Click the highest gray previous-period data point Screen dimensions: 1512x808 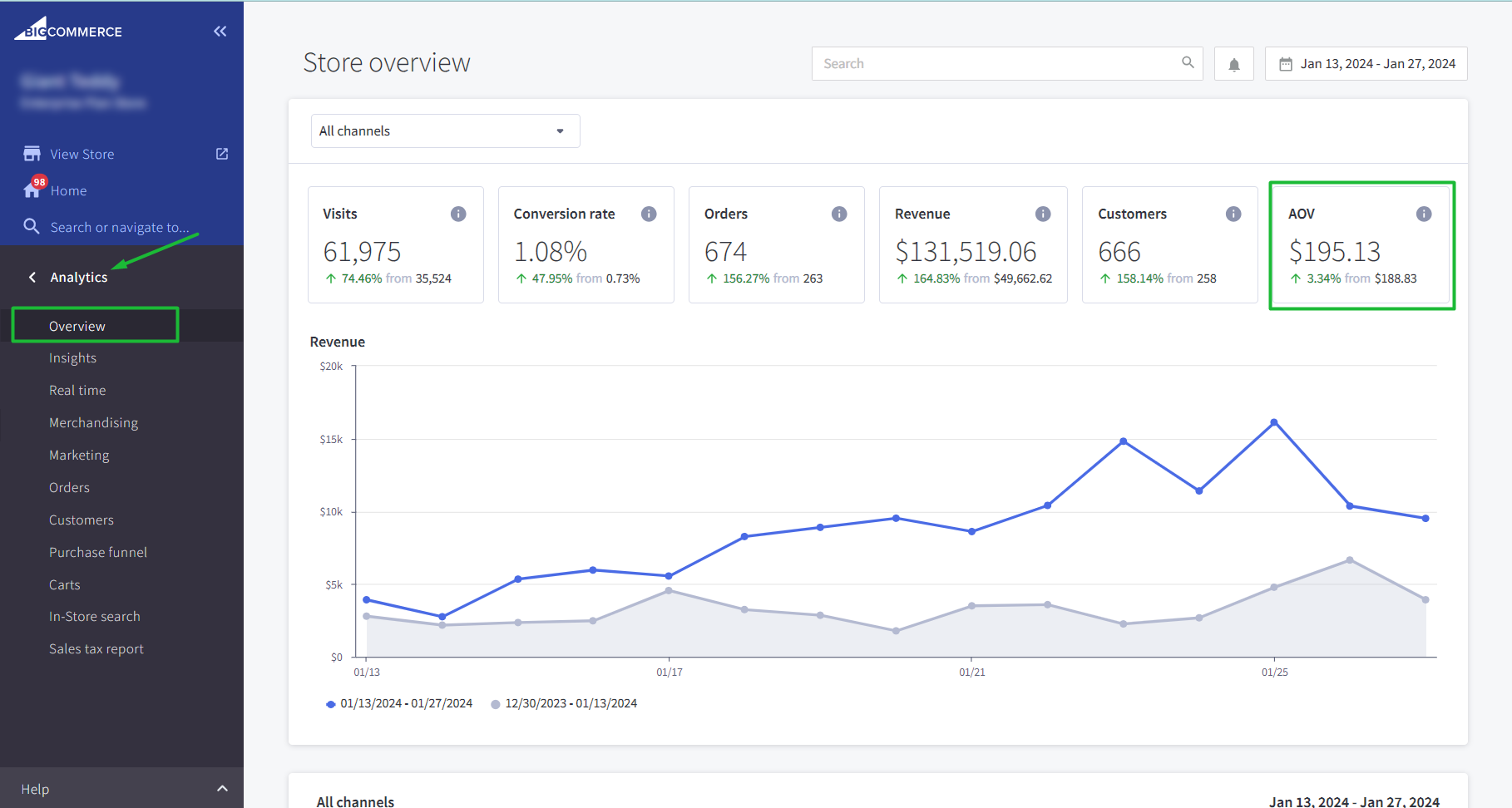pyautogui.click(x=1350, y=559)
